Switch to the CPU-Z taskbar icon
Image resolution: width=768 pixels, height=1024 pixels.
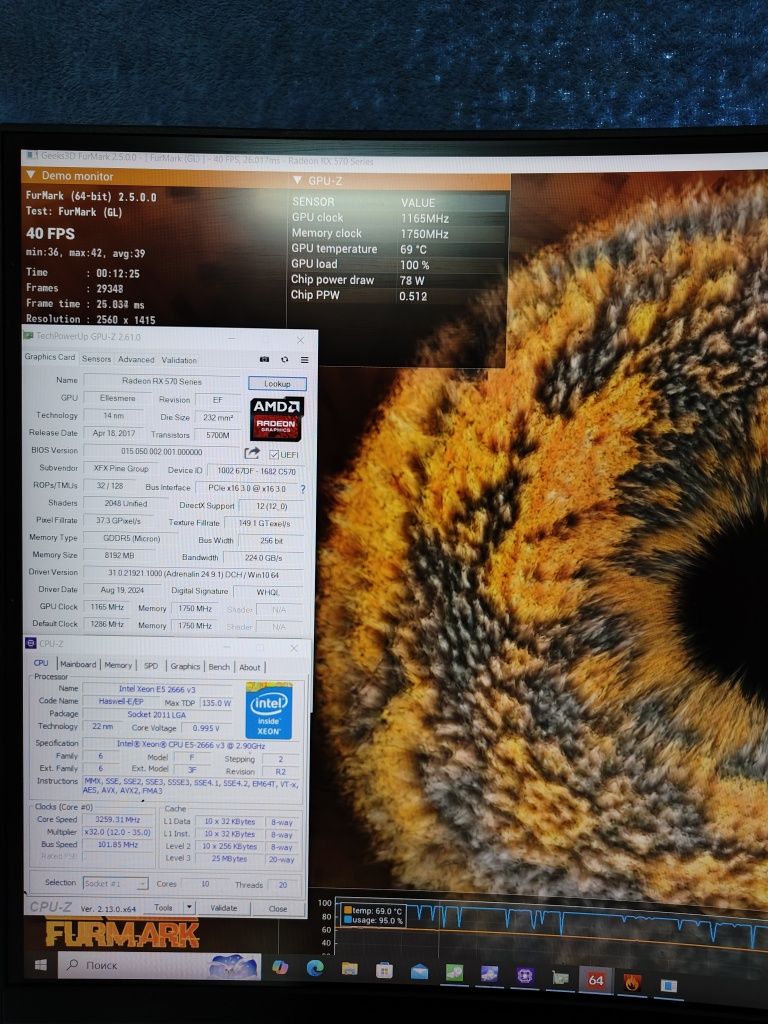click(525, 976)
